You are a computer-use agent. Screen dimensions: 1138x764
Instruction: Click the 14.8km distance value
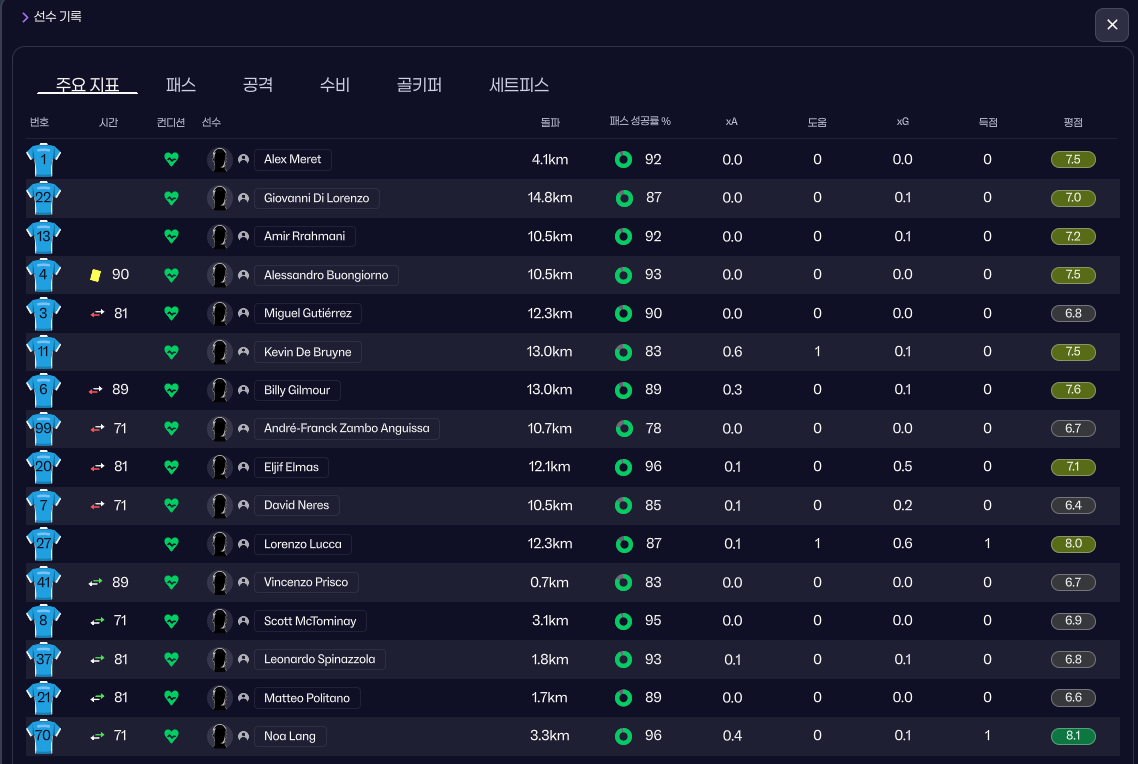pyautogui.click(x=549, y=198)
